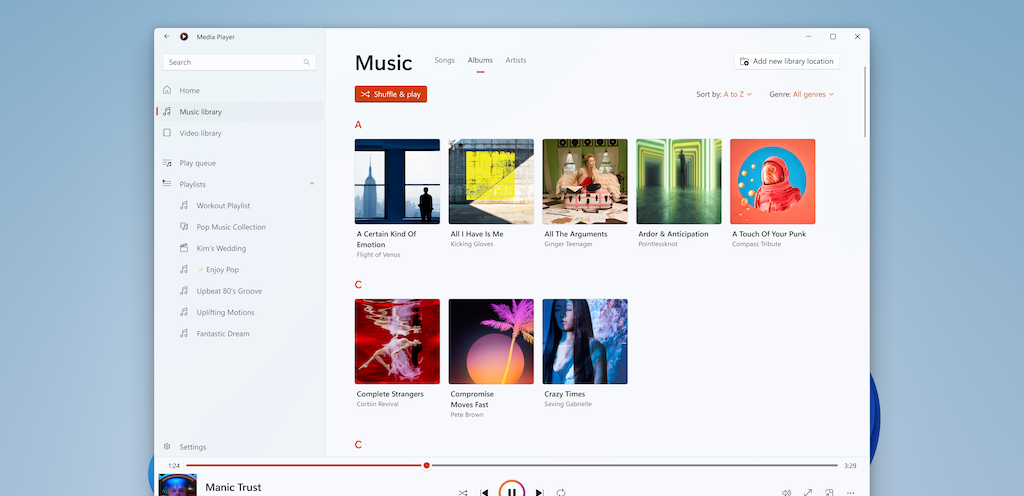1024x496 pixels.
Task: Open Settings at the sidebar bottom
Action: tap(192, 447)
